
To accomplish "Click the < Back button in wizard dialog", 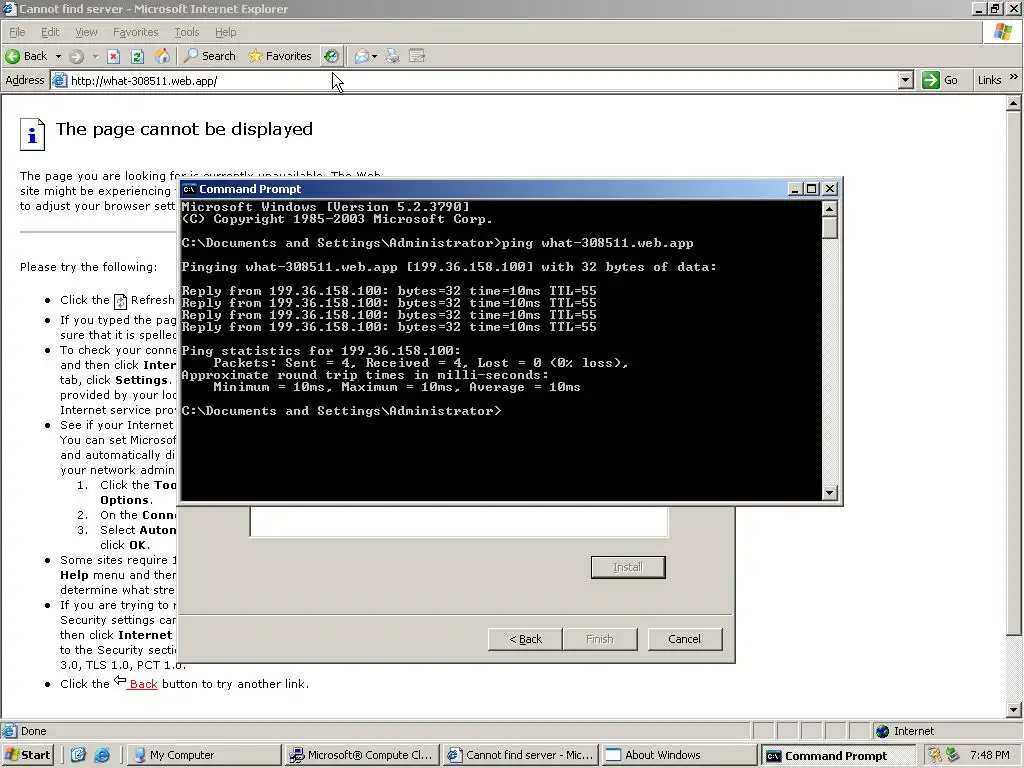I will point(525,639).
